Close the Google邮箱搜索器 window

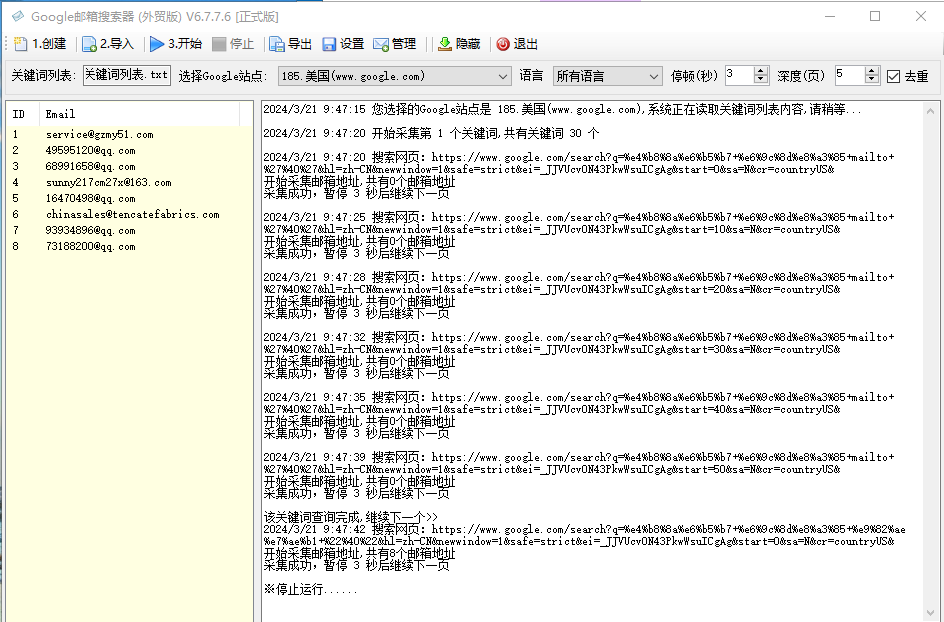(x=921, y=16)
